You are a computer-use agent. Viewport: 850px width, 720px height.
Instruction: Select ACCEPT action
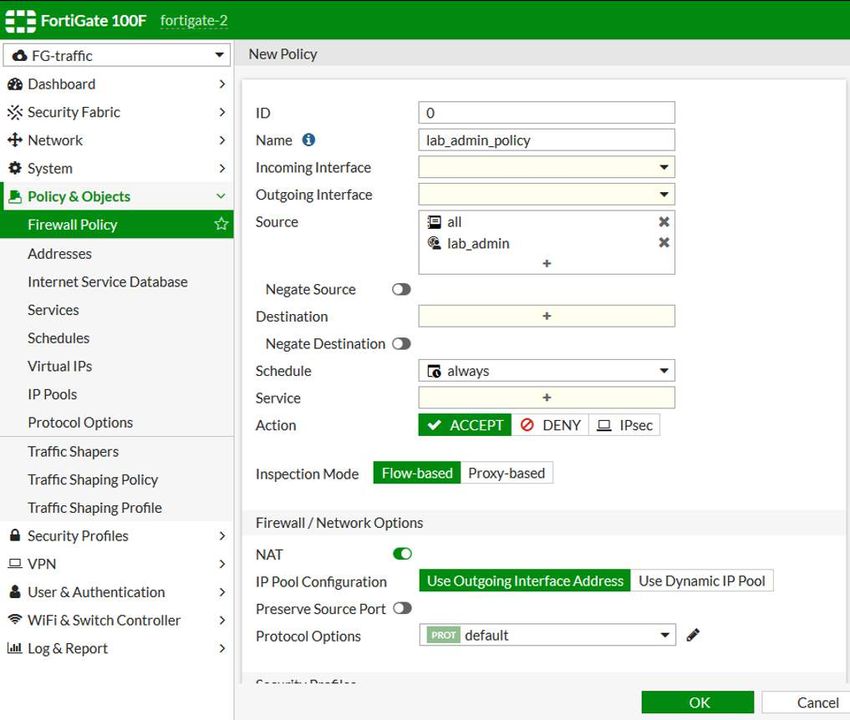465,425
